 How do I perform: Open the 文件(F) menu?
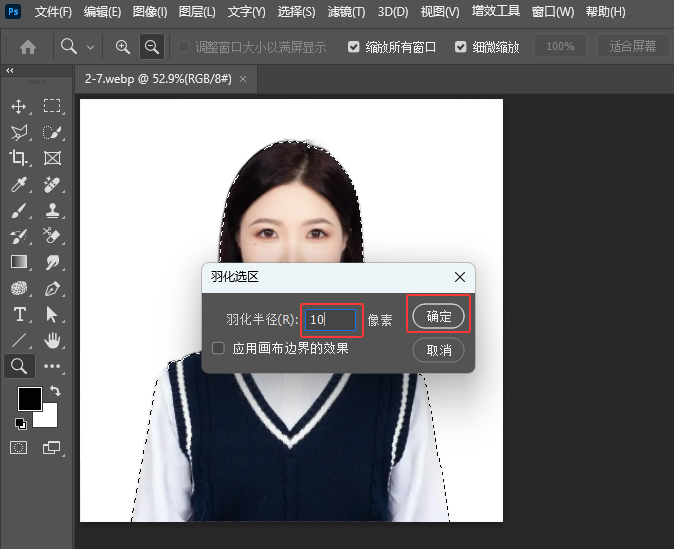tap(53, 12)
